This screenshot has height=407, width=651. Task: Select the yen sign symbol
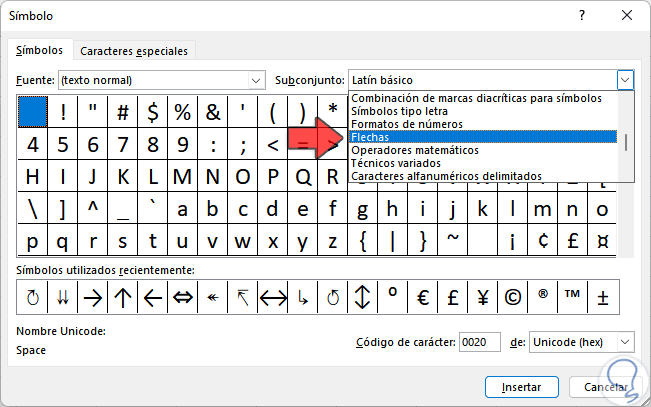click(x=483, y=297)
